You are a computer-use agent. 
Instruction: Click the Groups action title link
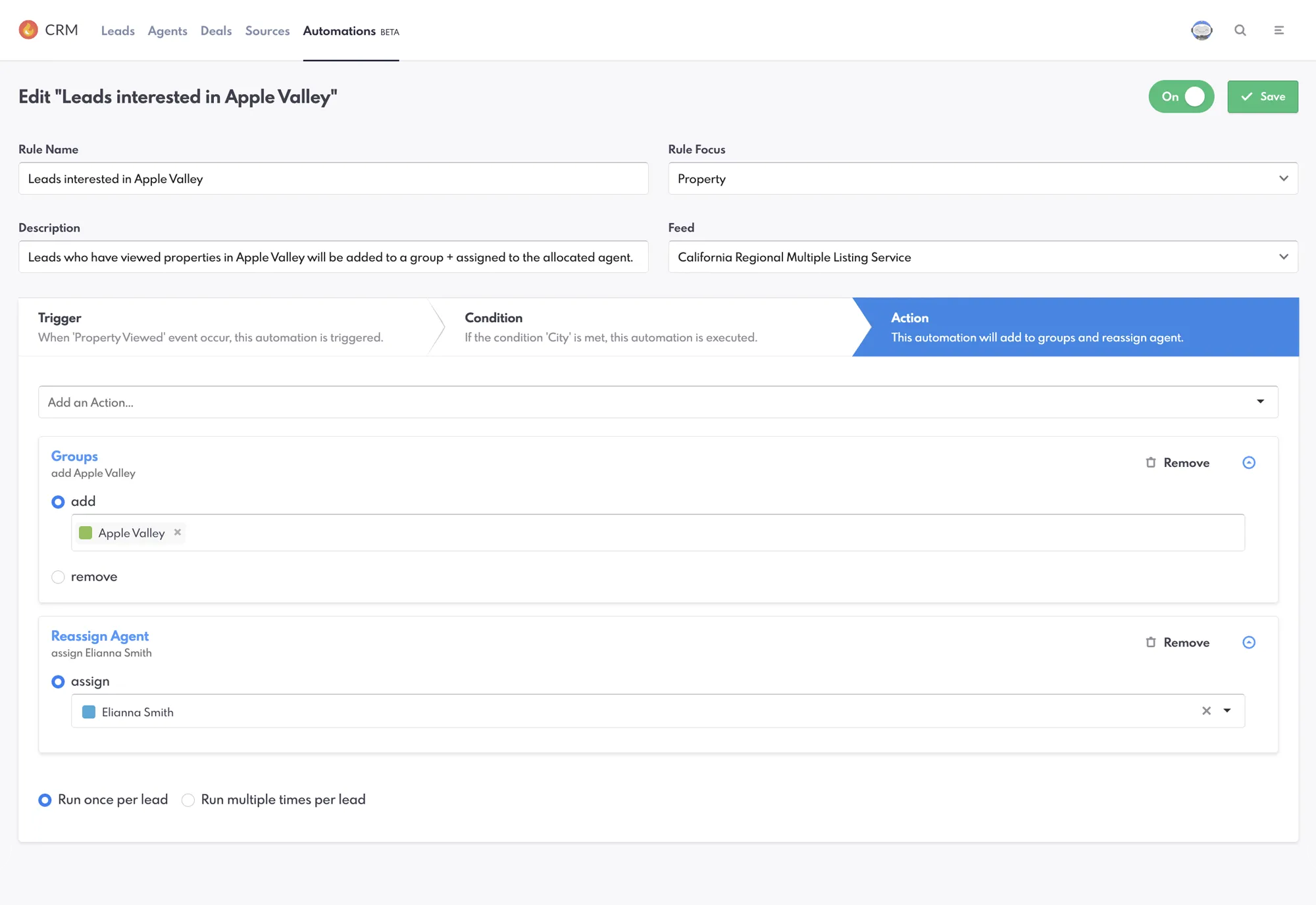pos(74,456)
